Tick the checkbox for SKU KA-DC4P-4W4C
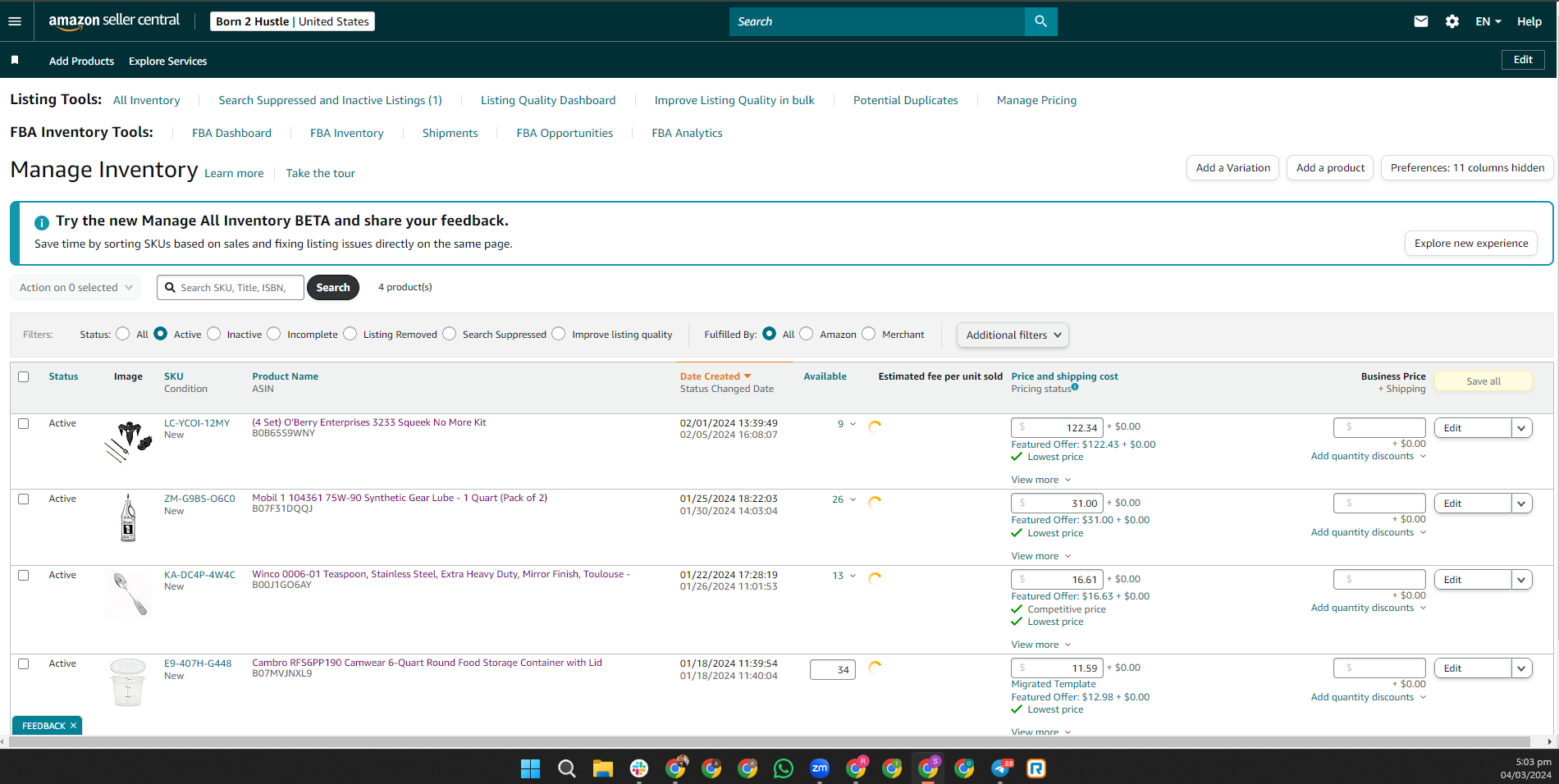 click(x=24, y=575)
